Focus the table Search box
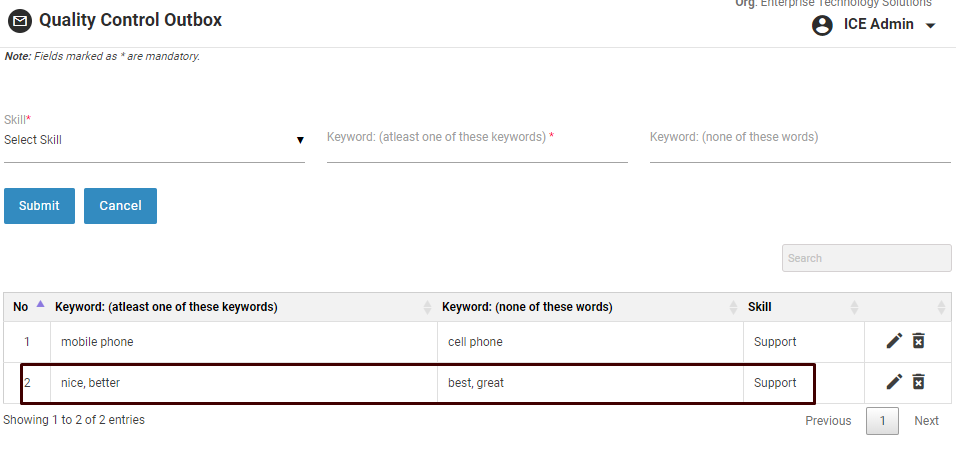The height and width of the screenshot is (451, 956). pyautogui.click(x=866, y=258)
